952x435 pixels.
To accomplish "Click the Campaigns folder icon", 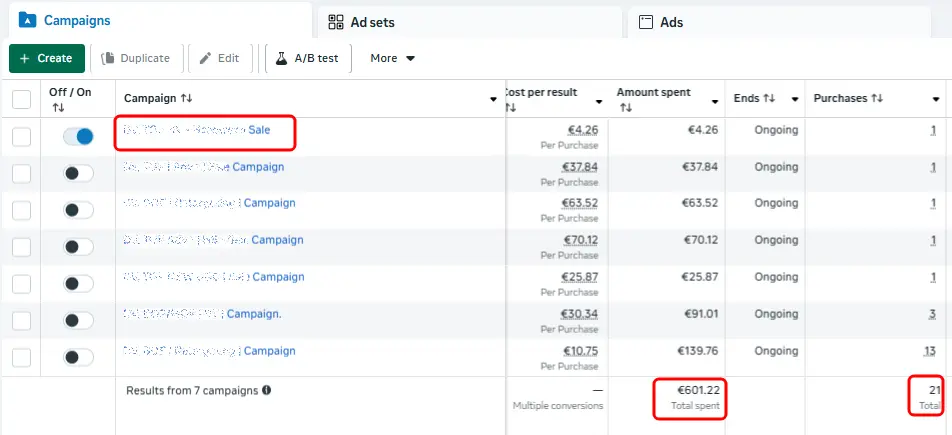I will 28,20.
